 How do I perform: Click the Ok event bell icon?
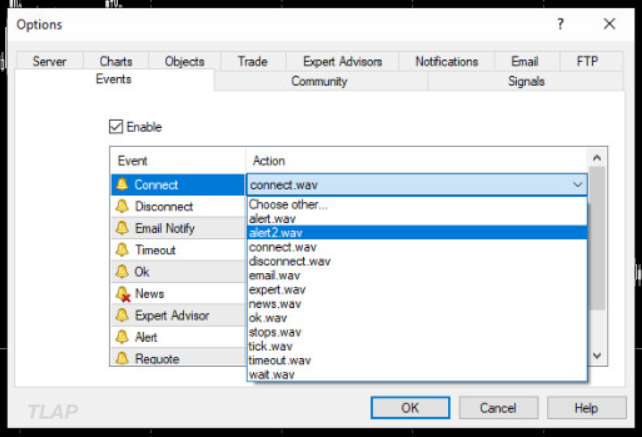pos(122,271)
